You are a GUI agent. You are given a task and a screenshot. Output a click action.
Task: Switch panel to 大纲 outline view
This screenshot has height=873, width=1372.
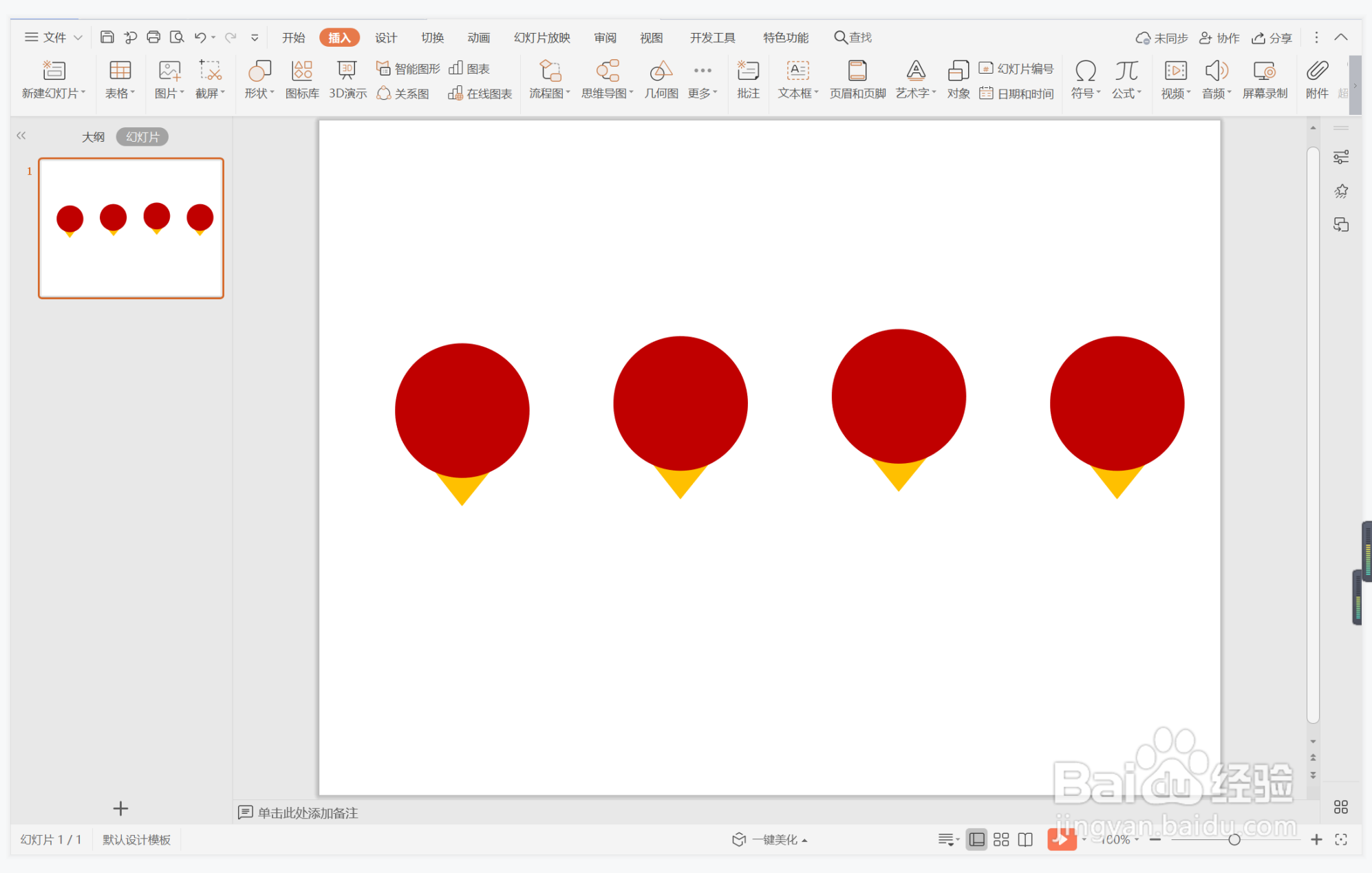[94, 137]
